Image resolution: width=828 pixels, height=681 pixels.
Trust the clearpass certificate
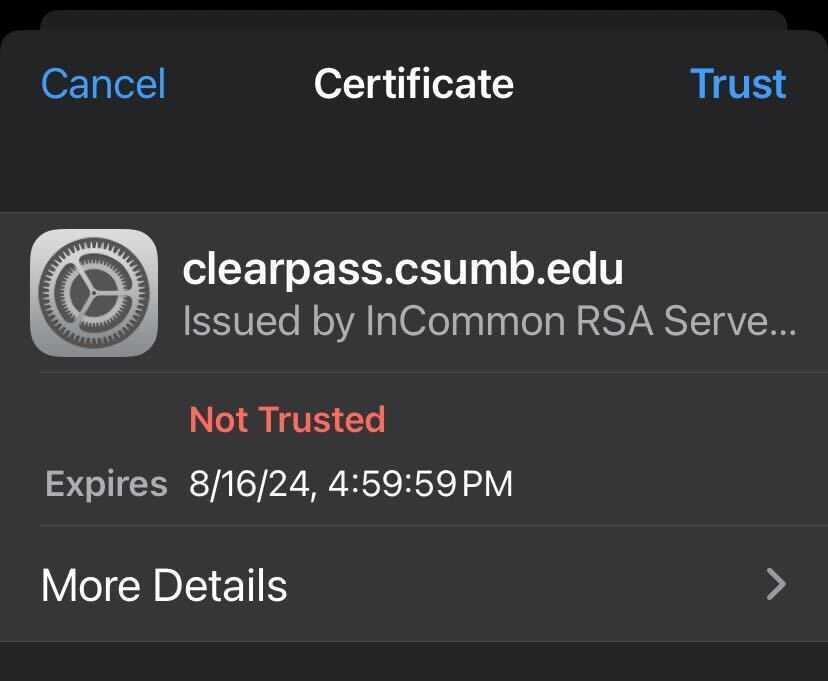[x=738, y=84]
